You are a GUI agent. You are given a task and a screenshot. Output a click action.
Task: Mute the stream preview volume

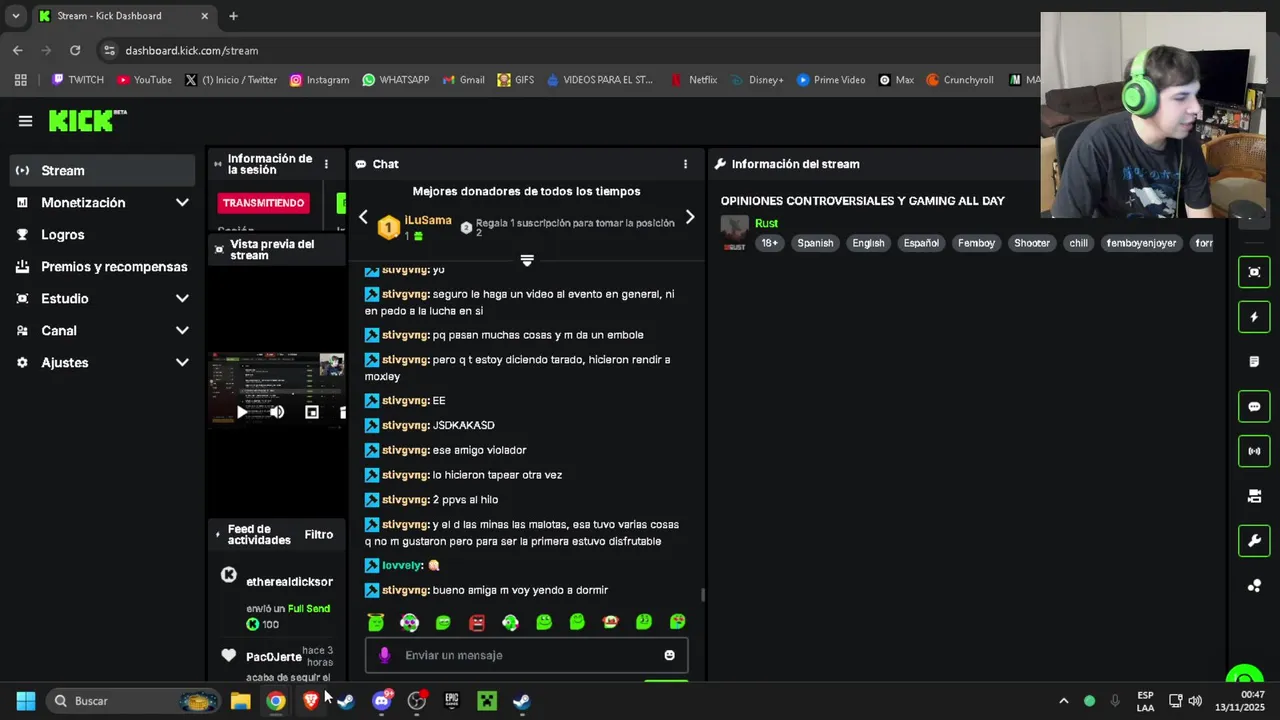tap(277, 412)
